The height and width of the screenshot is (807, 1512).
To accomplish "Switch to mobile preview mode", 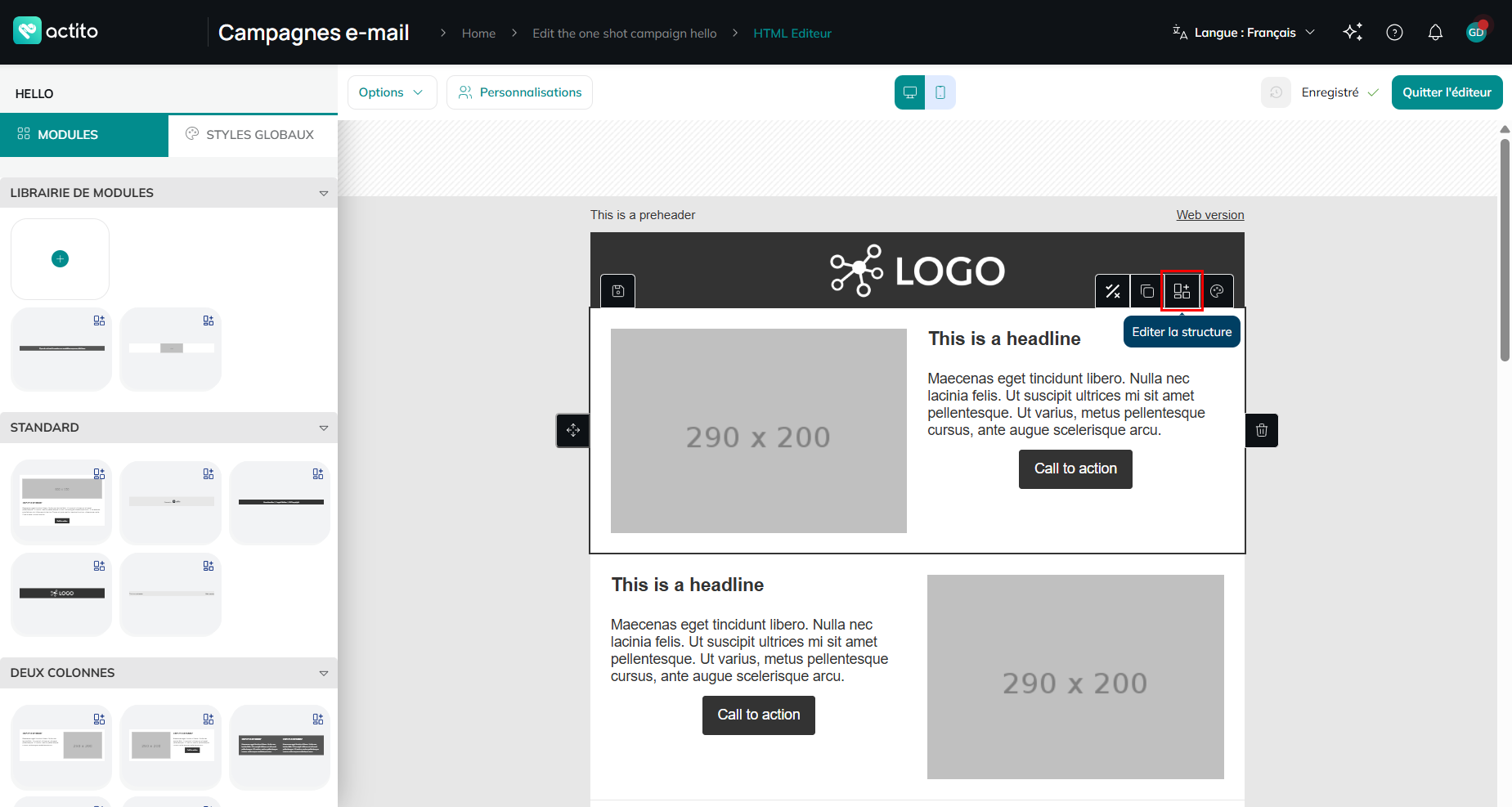I will (940, 92).
